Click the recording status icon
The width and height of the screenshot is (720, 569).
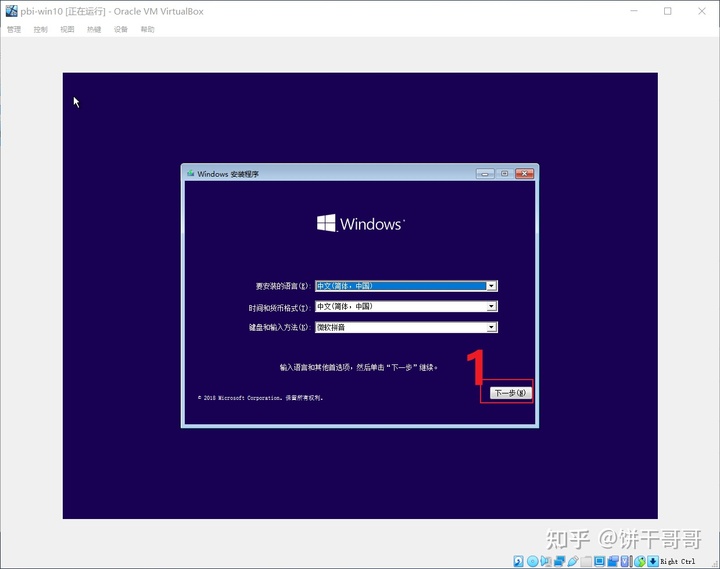613,561
